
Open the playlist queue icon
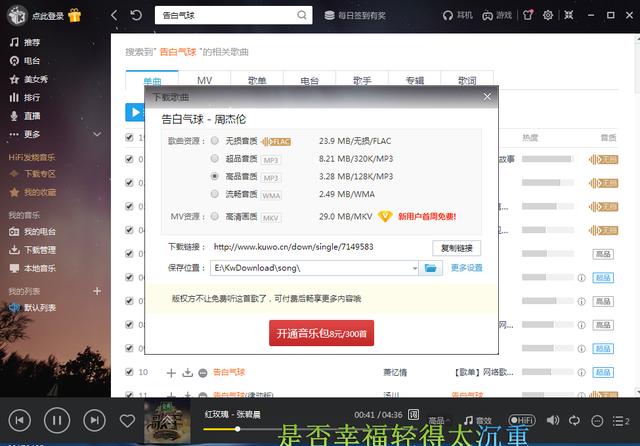(x=621, y=421)
